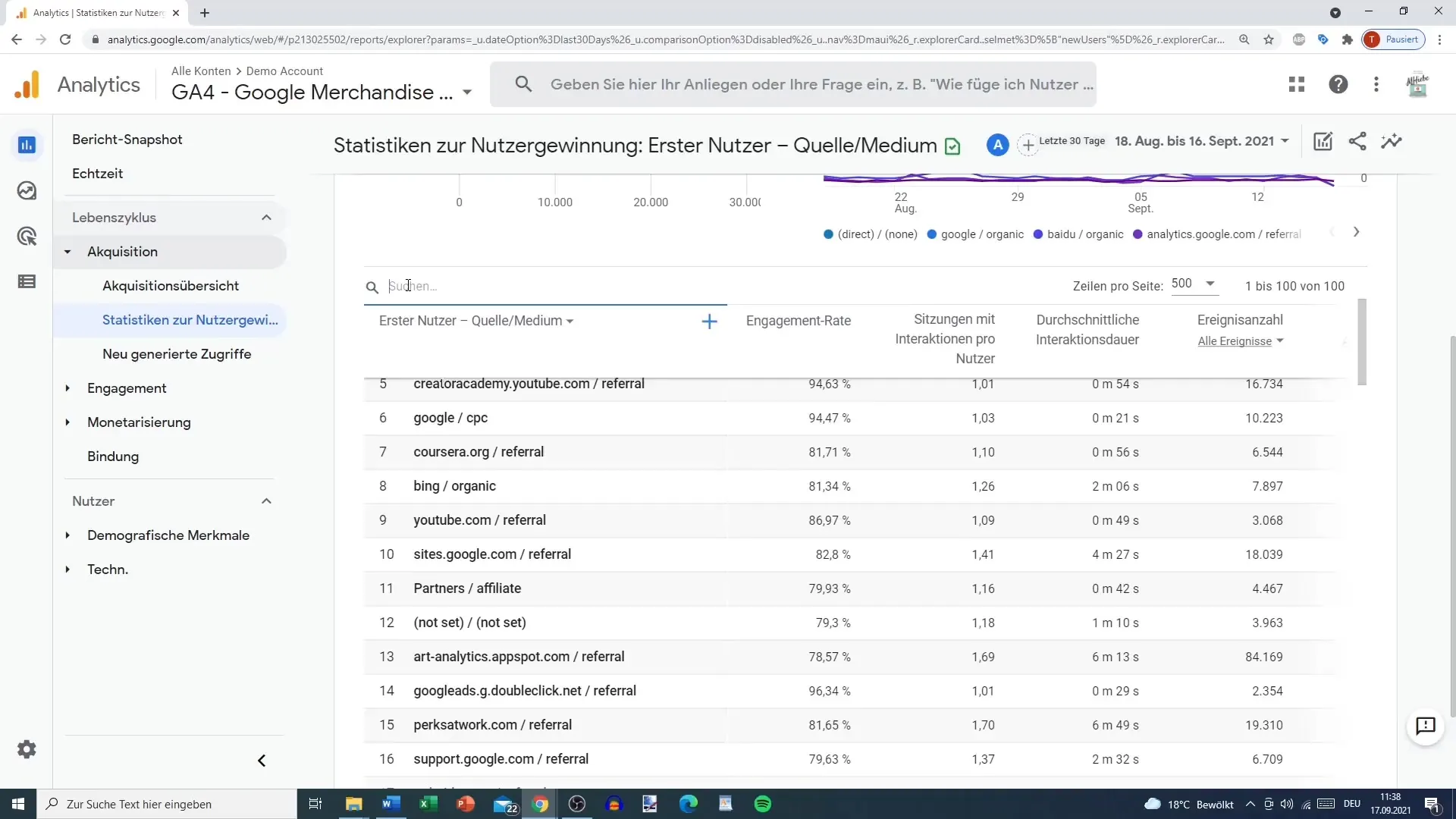The width and height of the screenshot is (1456, 819).
Task: Click the table vertical scrollbar thumb
Action: pos(1362,342)
